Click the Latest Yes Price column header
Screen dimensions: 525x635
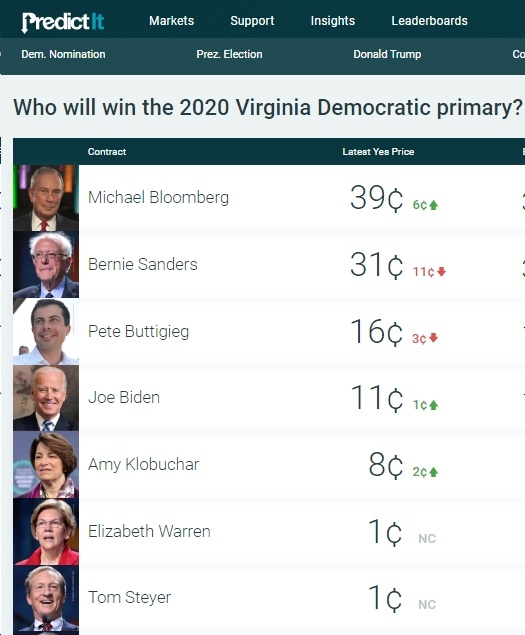tap(378, 152)
